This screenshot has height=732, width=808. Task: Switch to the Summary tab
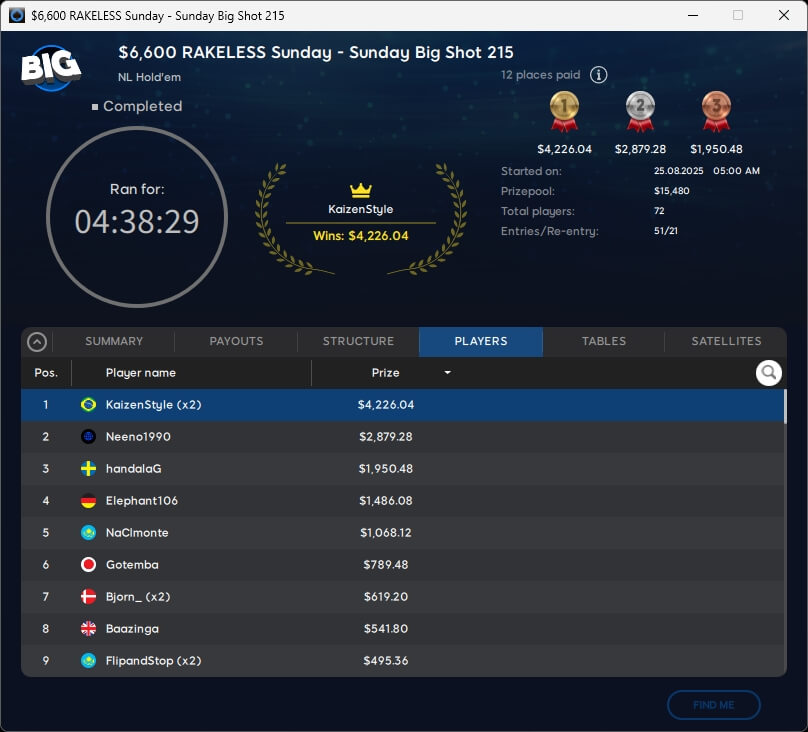click(x=114, y=341)
